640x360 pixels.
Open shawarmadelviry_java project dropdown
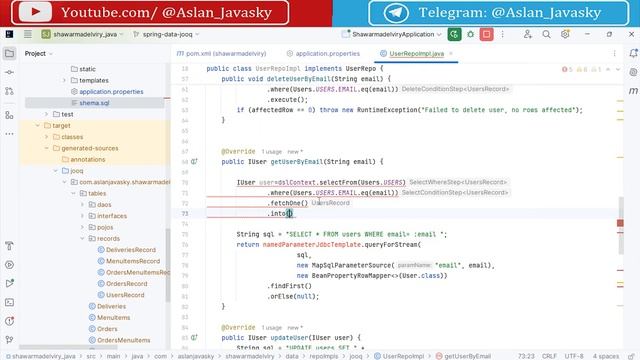(x=82, y=34)
